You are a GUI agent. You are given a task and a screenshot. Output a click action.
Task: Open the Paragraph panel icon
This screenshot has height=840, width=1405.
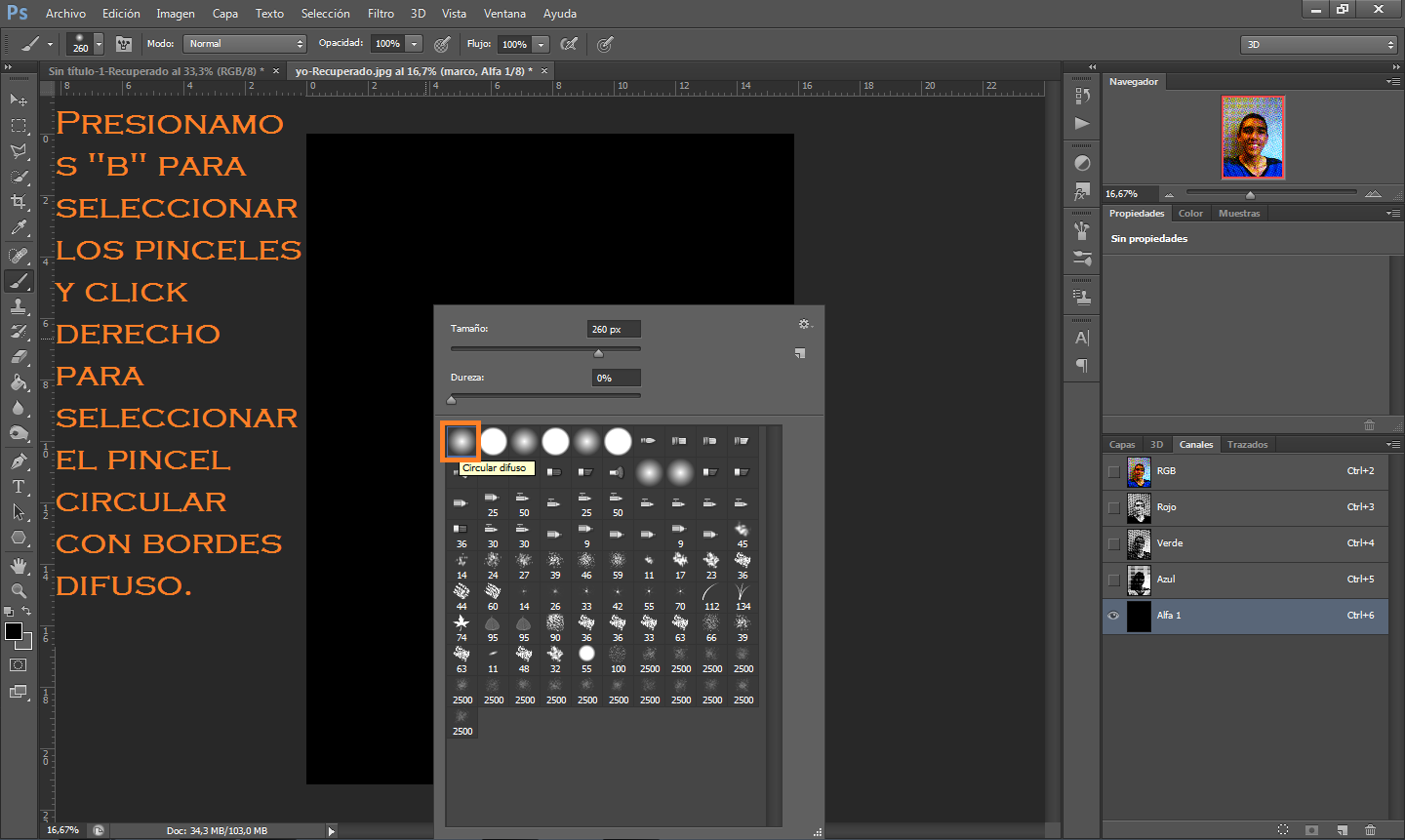point(1082,366)
